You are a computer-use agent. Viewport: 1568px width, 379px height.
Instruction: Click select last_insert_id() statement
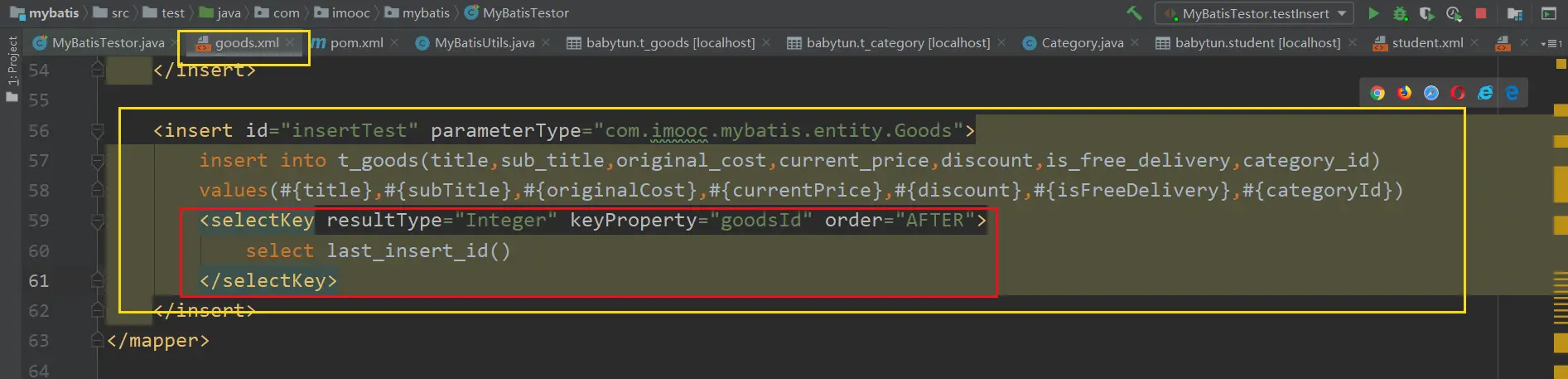(378, 250)
